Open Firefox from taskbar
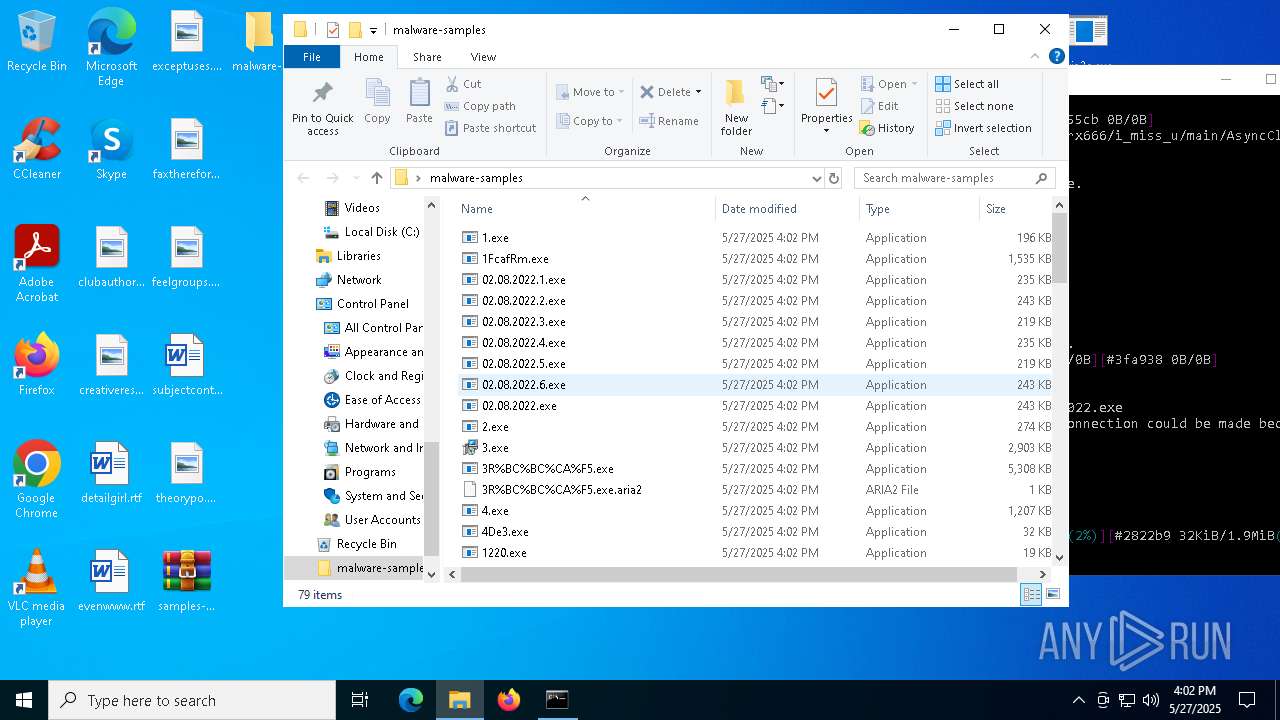This screenshot has height=720, width=1280. (509, 700)
